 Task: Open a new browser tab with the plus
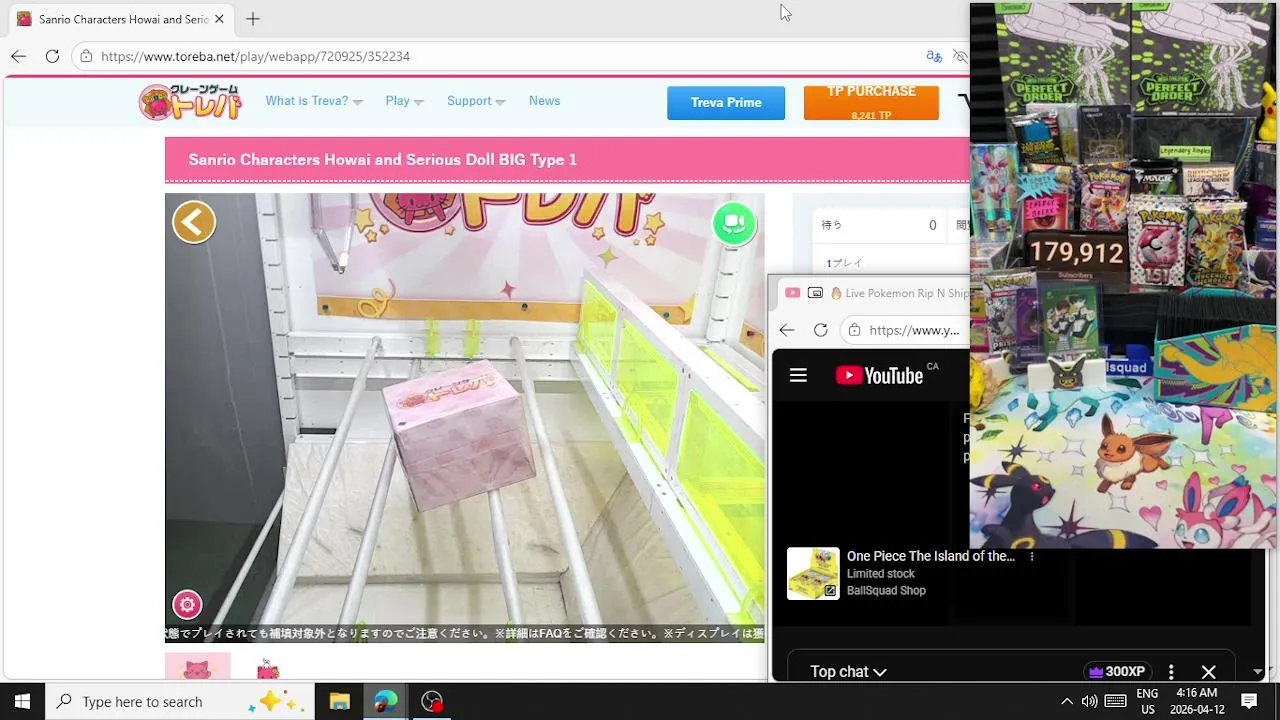(x=253, y=19)
